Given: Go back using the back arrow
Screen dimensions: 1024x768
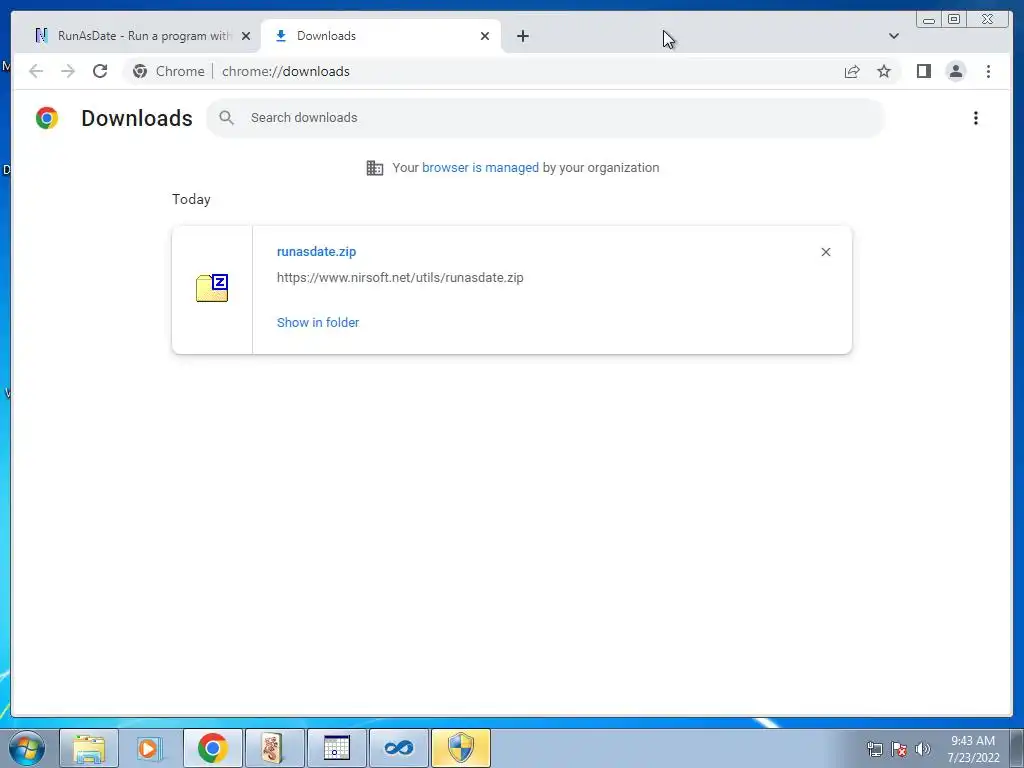Looking at the screenshot, I should click(36, 71).
